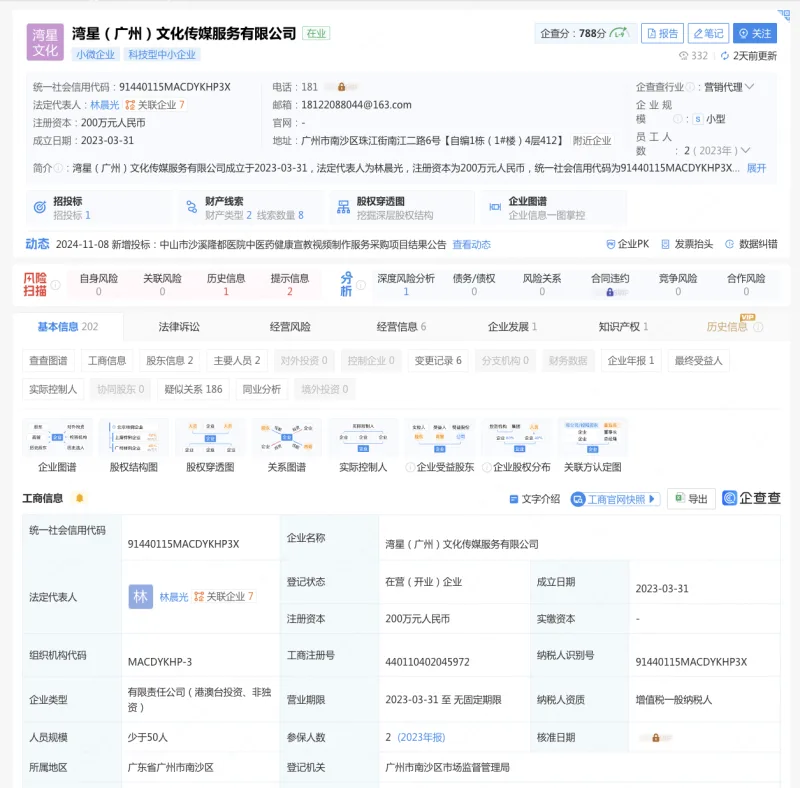Viewport: 800px width, 788px height.
Task: Expand the 营销代理 industry dropdown
Action: (749, 87)
